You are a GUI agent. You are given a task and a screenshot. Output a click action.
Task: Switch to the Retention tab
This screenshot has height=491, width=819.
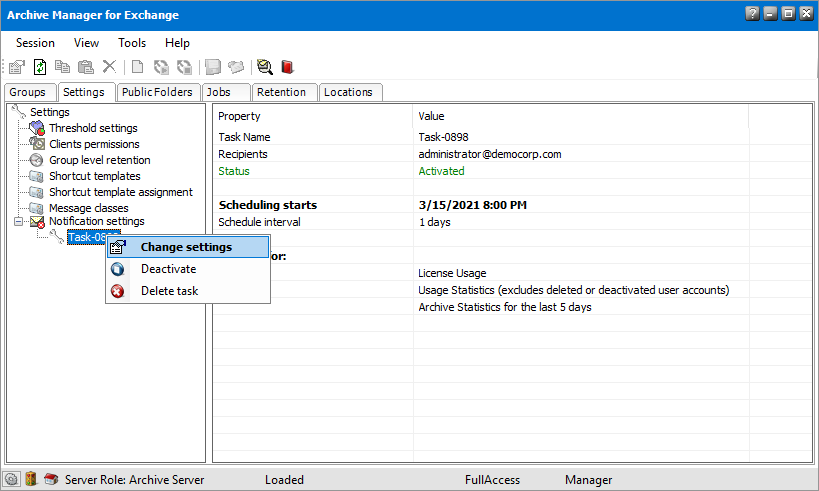point(285,92)
